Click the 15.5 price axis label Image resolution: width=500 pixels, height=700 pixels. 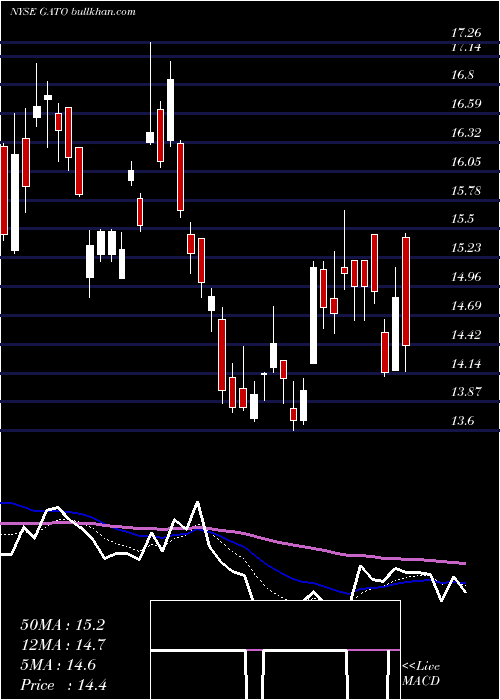pos(462,219)
